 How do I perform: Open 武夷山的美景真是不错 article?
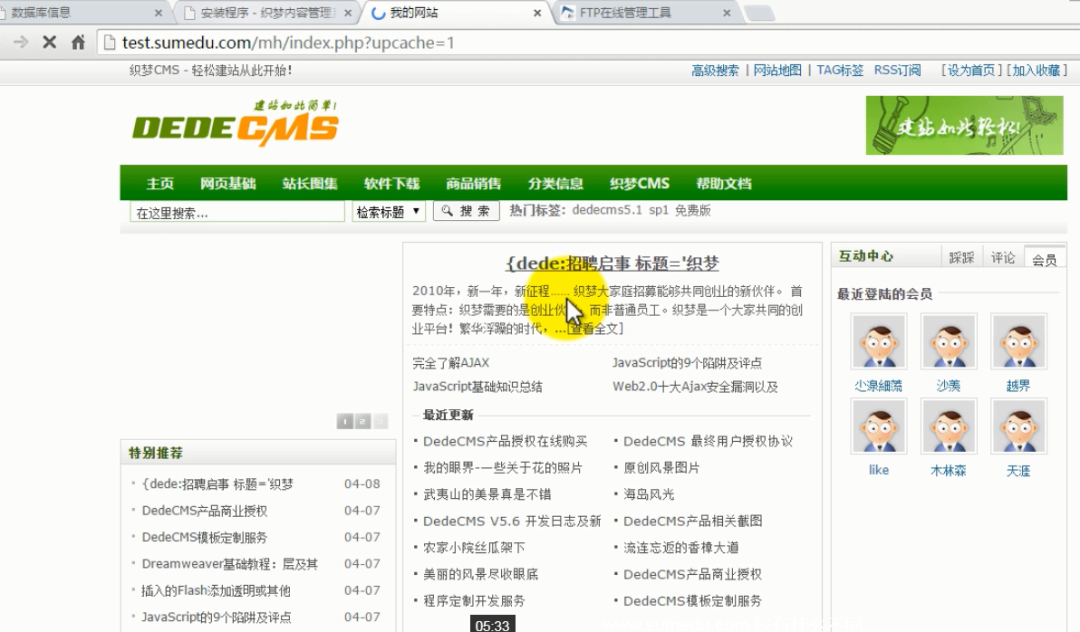[487, 494]
